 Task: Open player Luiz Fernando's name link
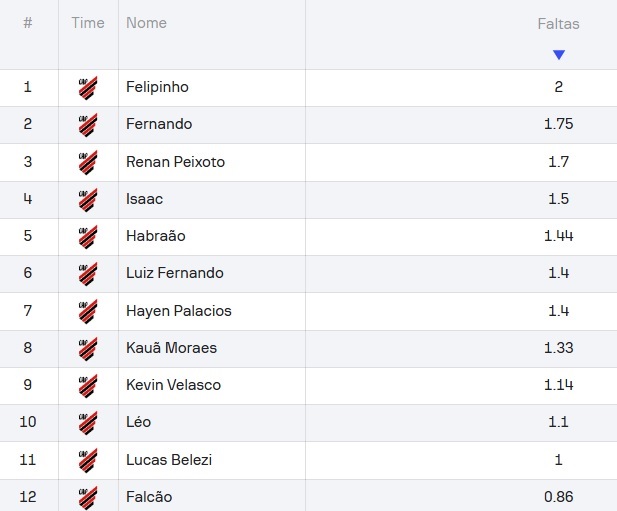click(175, 273)
